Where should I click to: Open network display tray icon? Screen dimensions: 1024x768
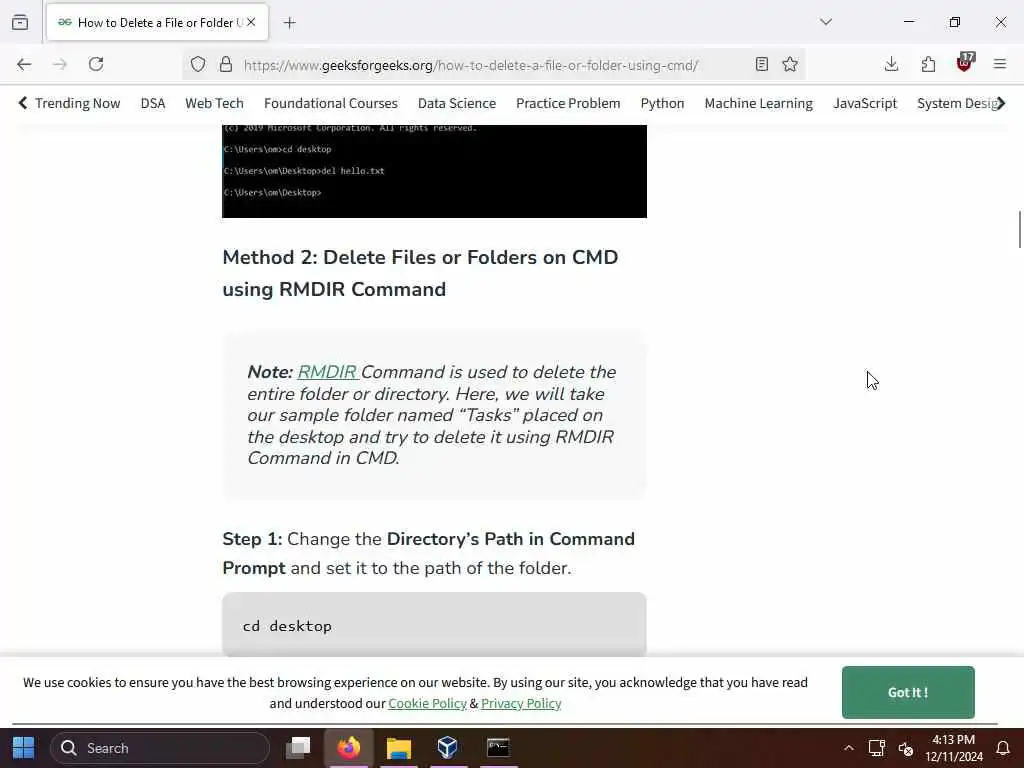876,748
